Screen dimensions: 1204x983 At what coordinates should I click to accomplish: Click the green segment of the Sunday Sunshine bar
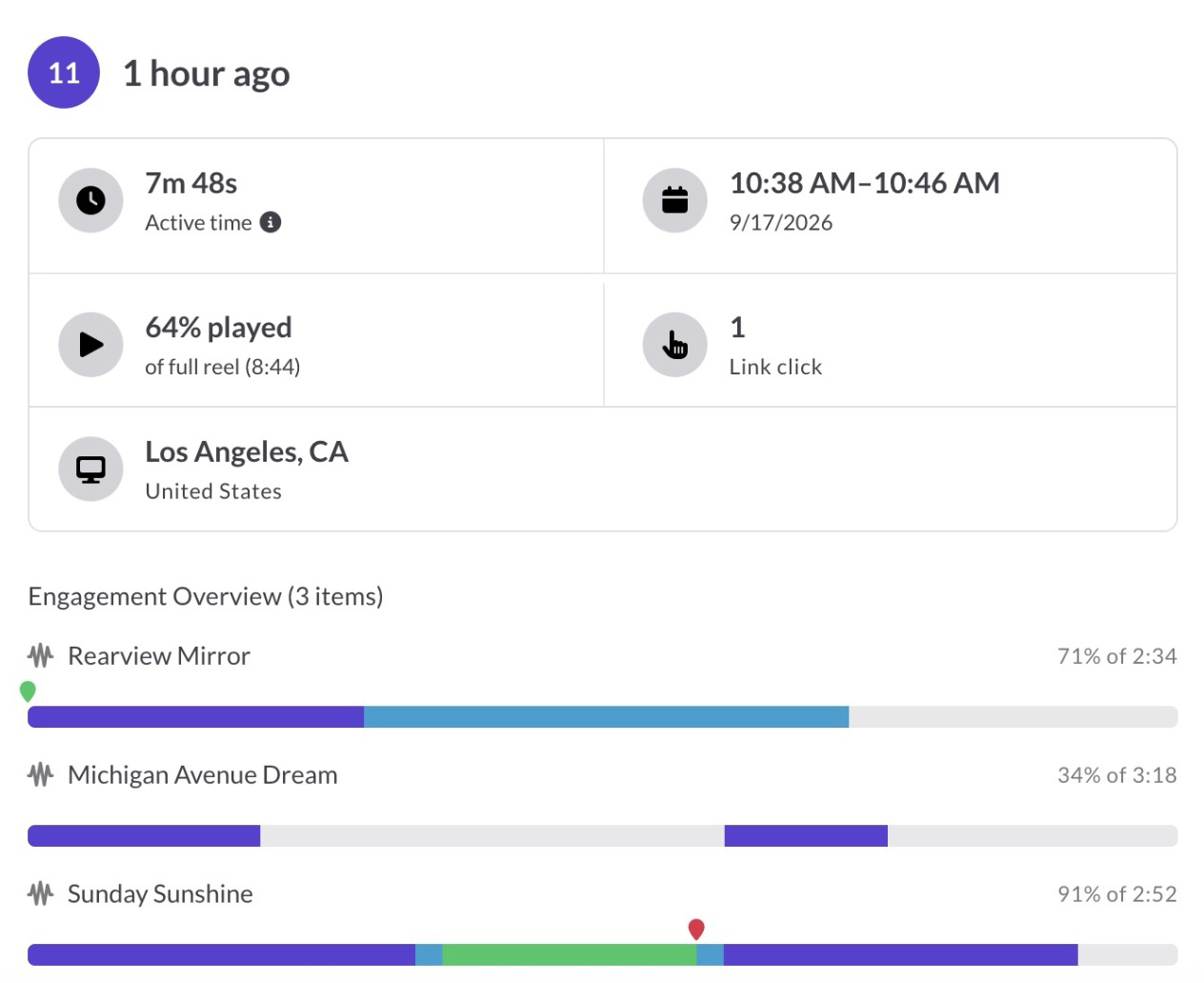570,955
